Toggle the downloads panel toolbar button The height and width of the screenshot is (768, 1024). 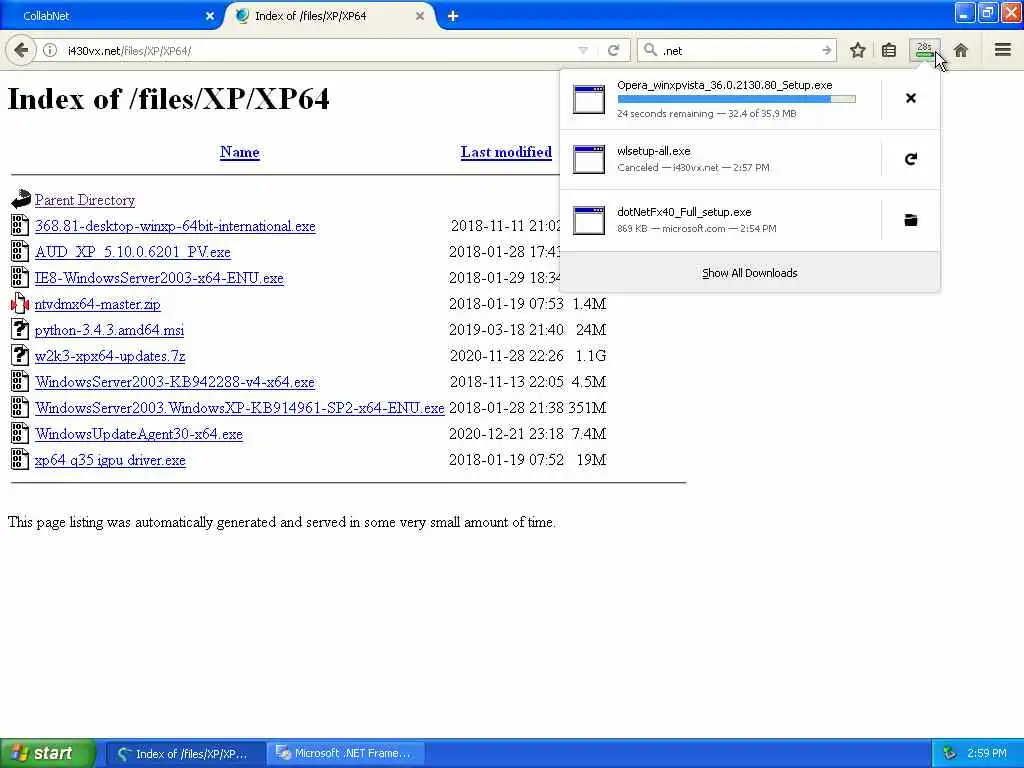(924, 50)
